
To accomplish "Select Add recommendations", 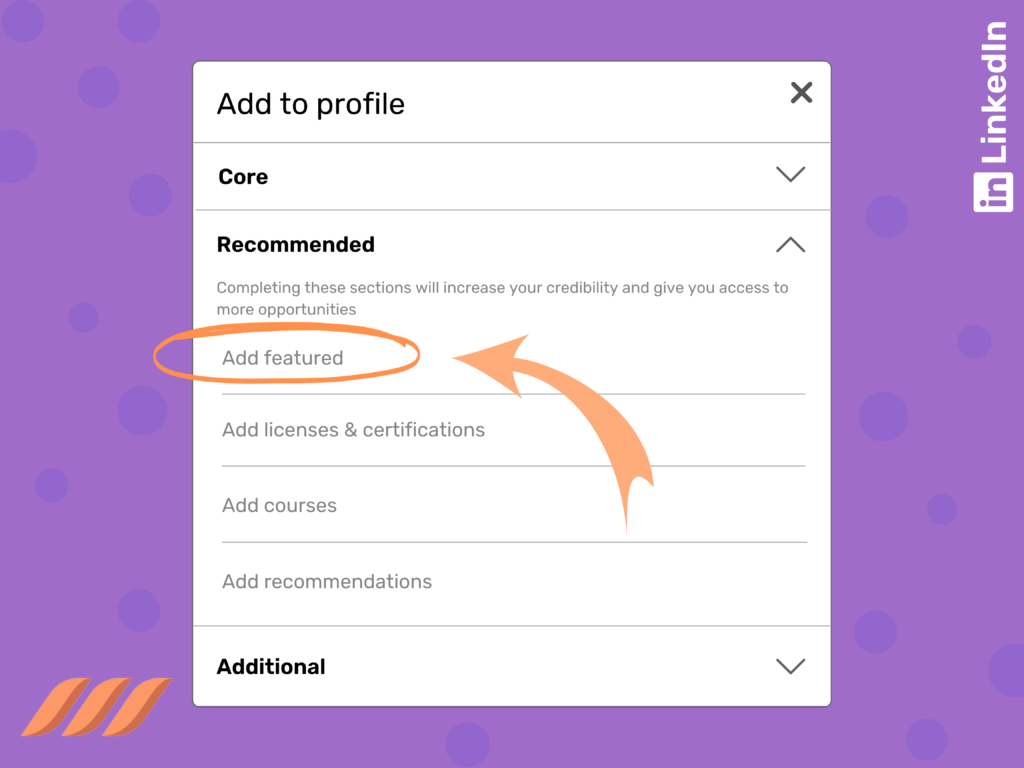I will point(326,581).
